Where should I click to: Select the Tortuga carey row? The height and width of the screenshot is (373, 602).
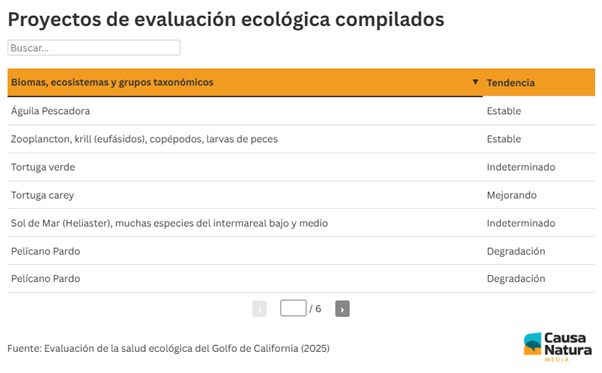(x=301, y=195)
